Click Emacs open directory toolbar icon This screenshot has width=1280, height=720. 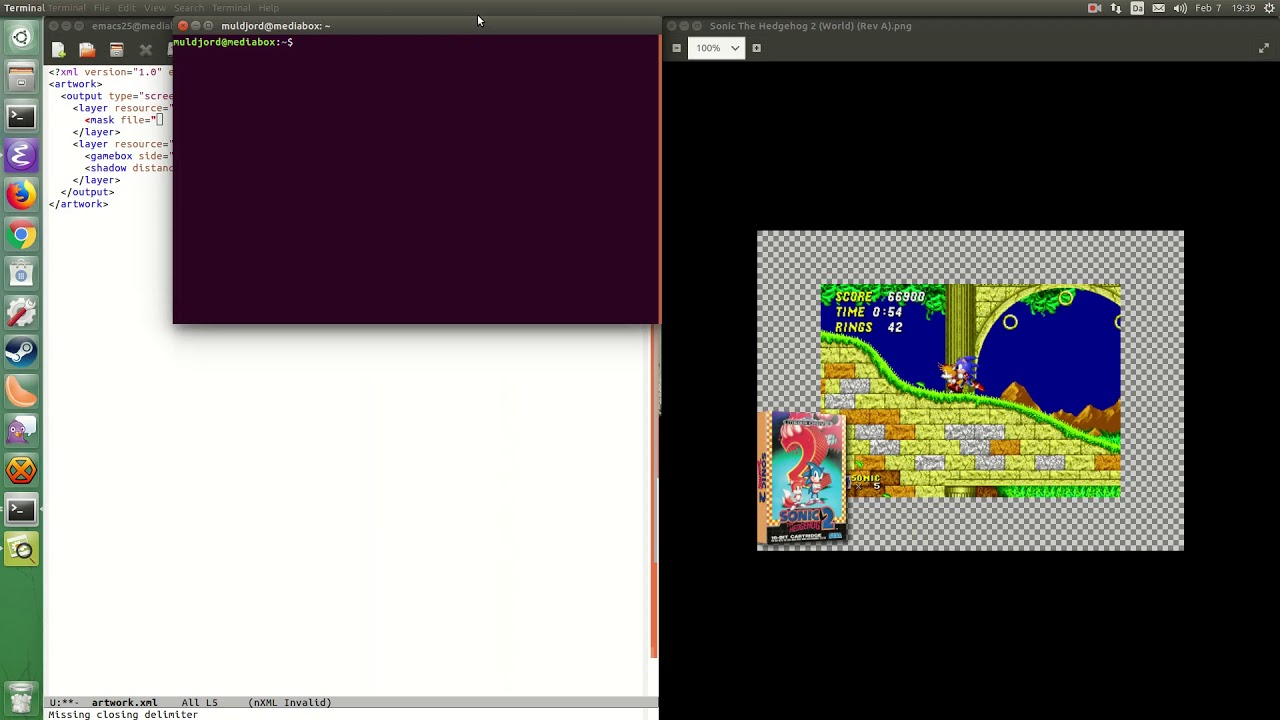coord(116,49)
